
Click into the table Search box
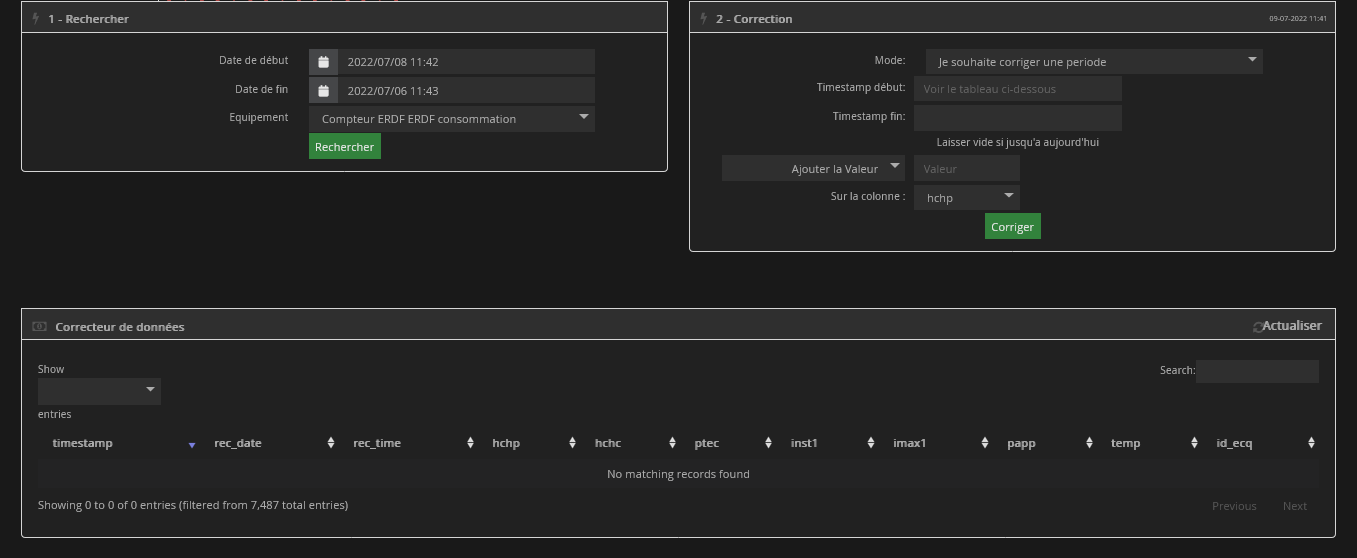(x=1257, y=371)
